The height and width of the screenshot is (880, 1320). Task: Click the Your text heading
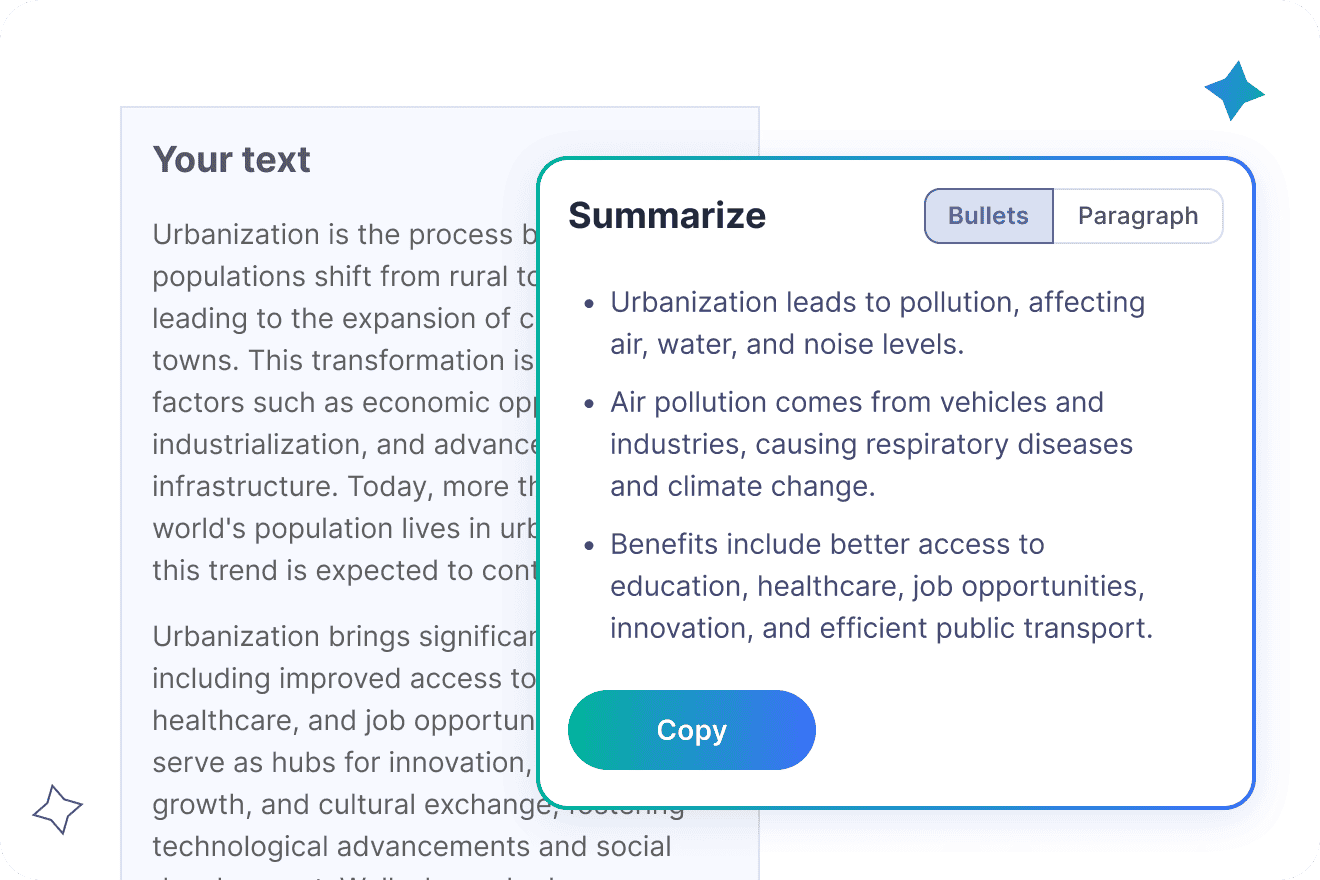click(232, 159)
